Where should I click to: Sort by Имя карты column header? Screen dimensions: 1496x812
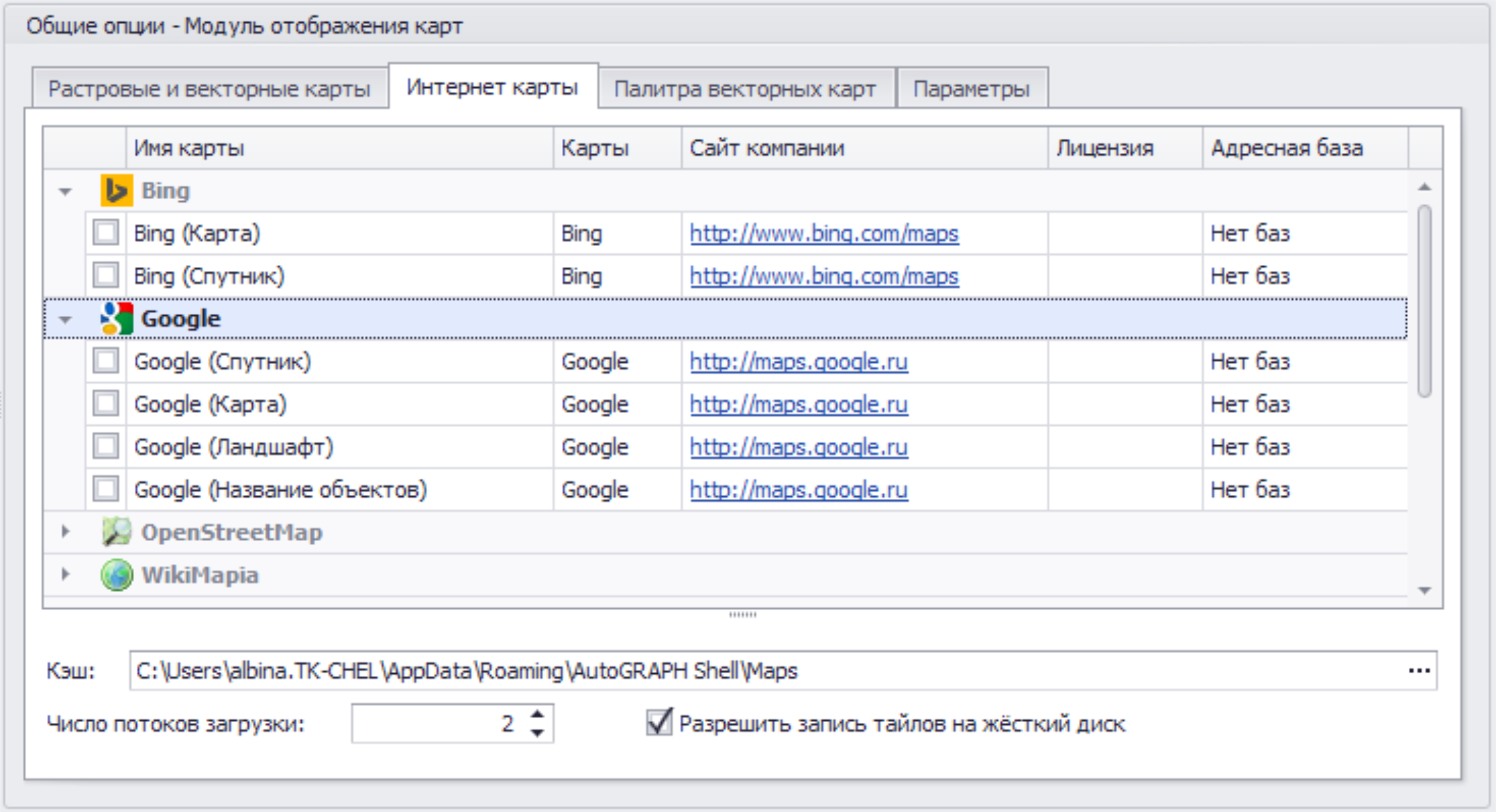click(x=339, y=148)
